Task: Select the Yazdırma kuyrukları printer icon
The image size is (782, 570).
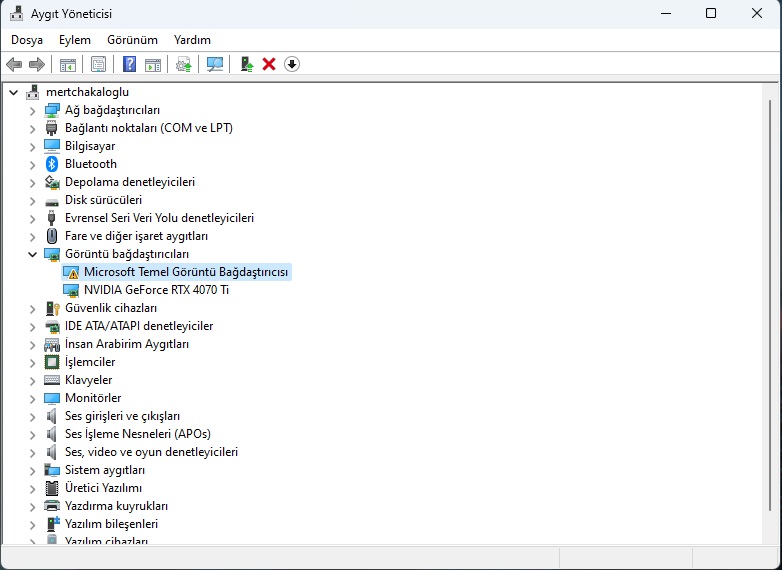Action: pos(52,506)
